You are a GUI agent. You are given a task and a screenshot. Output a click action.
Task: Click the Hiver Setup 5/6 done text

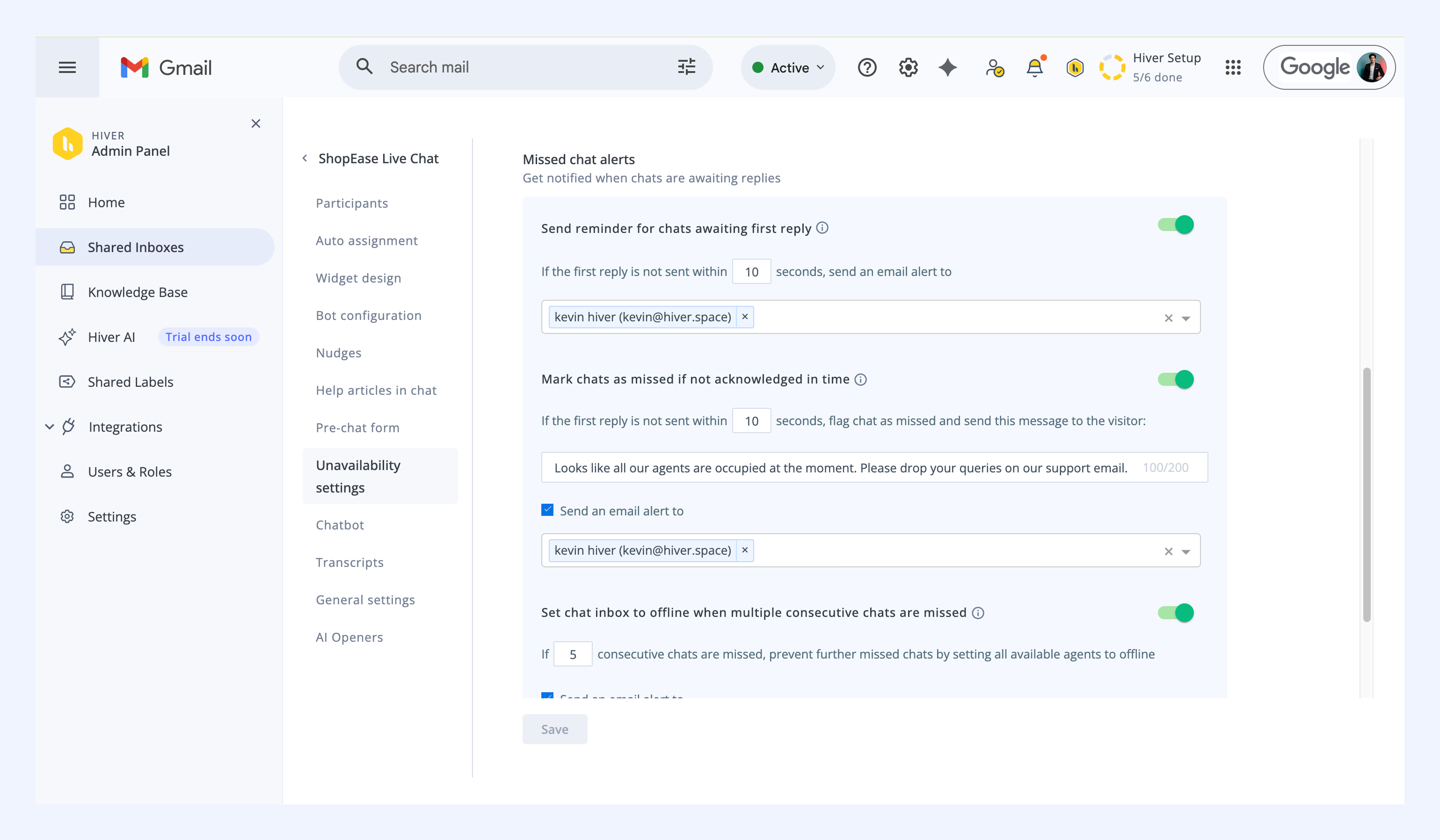(x=1166, y=67)
